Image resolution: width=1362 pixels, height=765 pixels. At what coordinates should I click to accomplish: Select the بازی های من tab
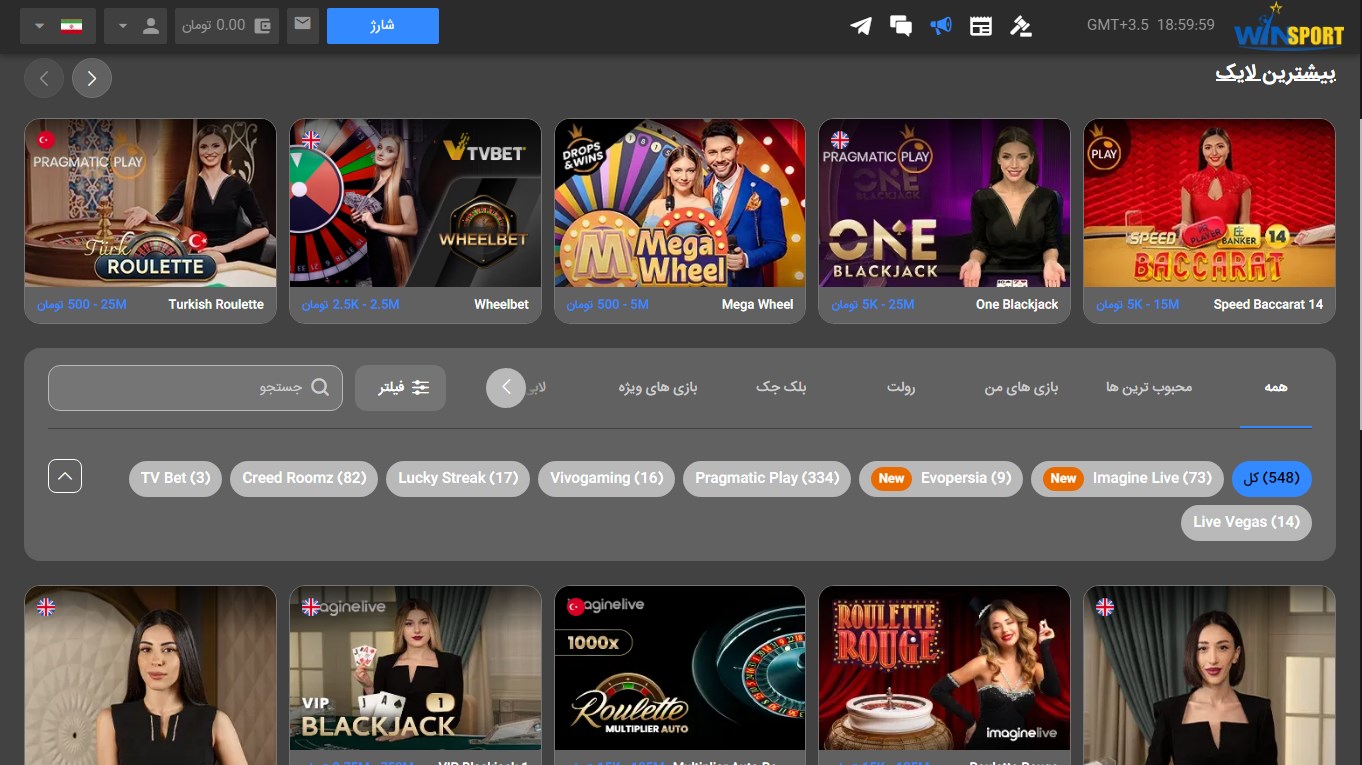1021,387
